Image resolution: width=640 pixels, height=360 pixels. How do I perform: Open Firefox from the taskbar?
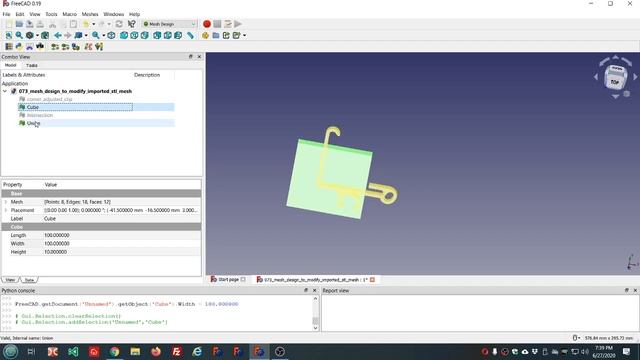156,351
